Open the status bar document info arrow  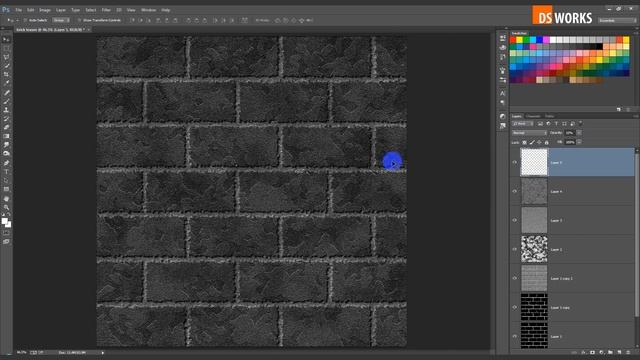pyautogui.click(x=102, y=353)
